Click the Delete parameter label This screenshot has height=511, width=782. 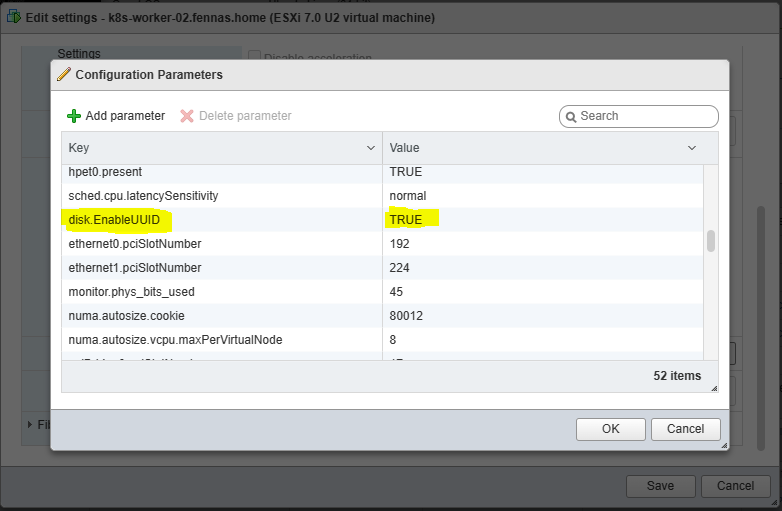[245, 116]
